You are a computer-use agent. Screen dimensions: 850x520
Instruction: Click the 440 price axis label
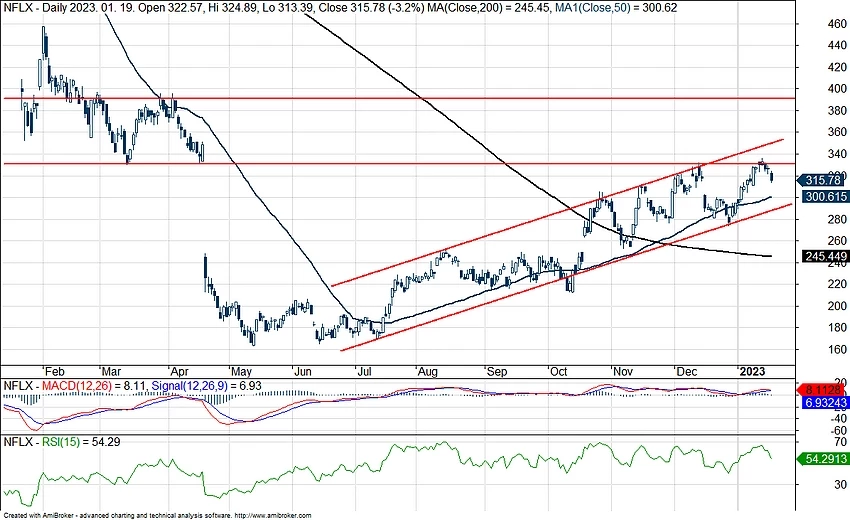point(837,46)
